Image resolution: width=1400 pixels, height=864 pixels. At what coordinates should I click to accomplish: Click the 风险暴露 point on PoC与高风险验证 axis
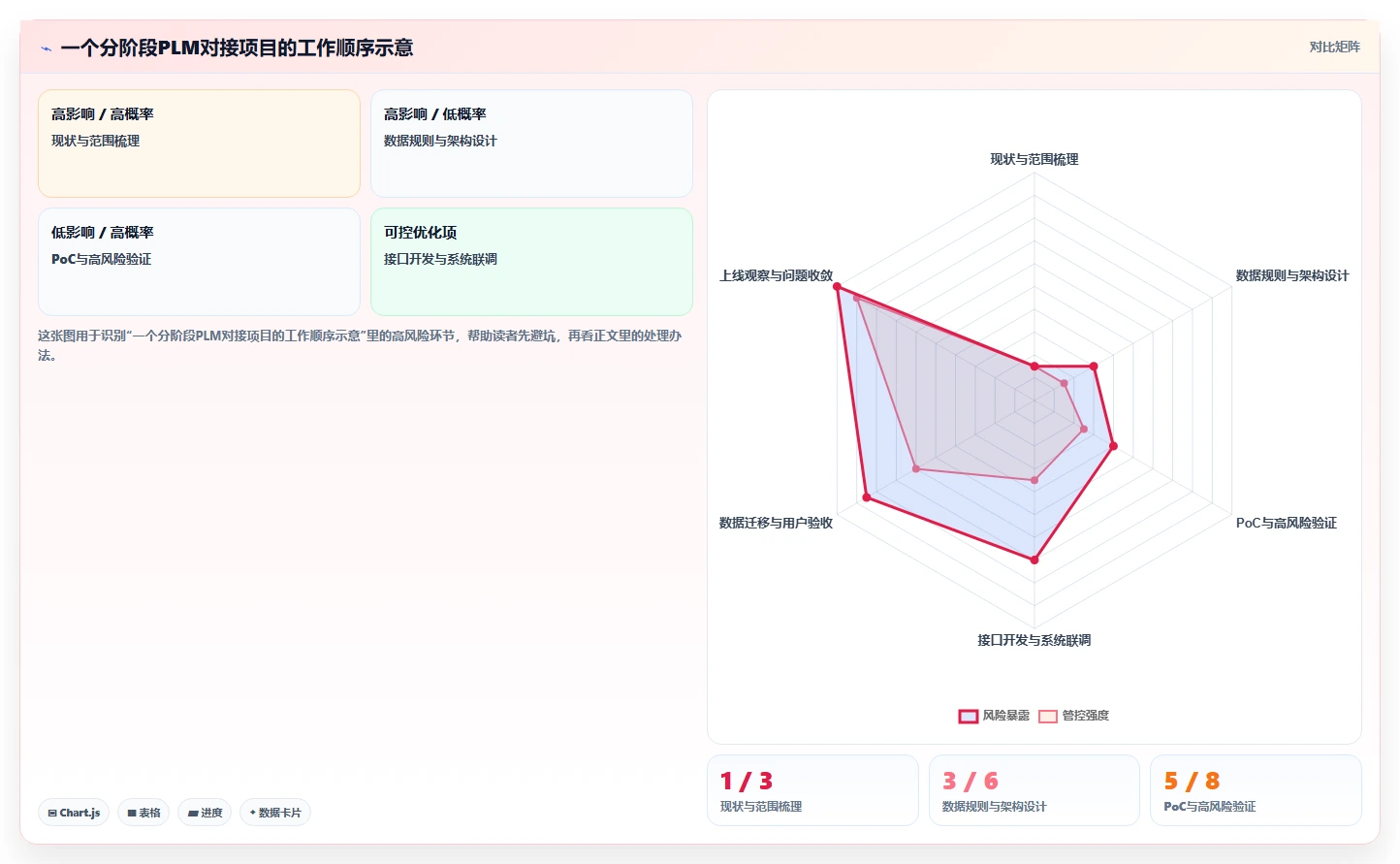pos(1113,446)
